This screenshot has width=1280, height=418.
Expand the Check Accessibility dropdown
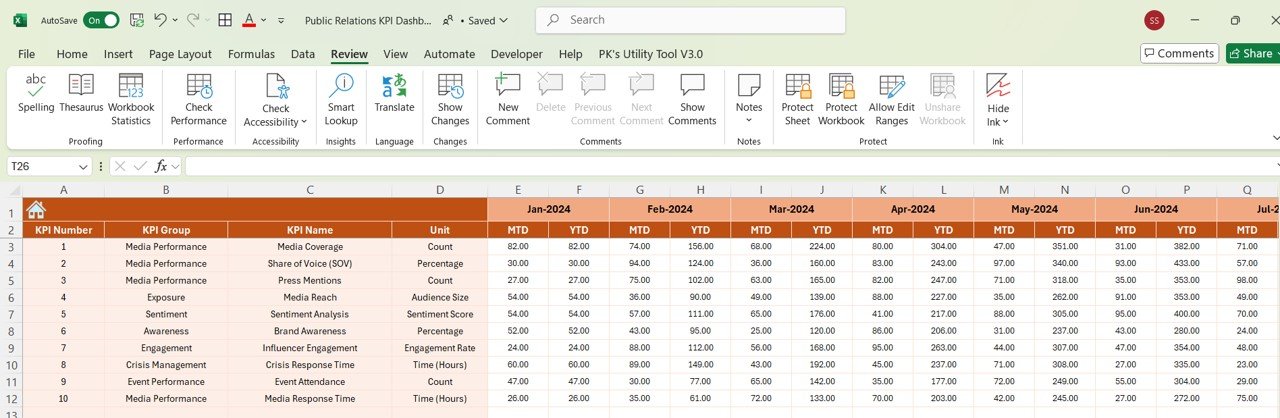(x=302, y=122)
